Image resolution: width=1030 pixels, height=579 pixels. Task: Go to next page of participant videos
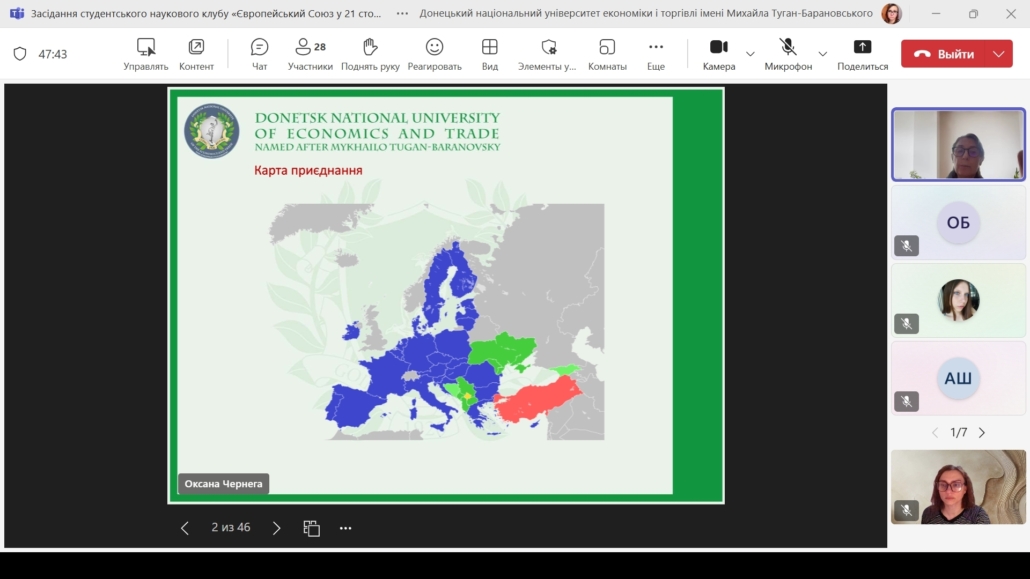coord(982,433)
